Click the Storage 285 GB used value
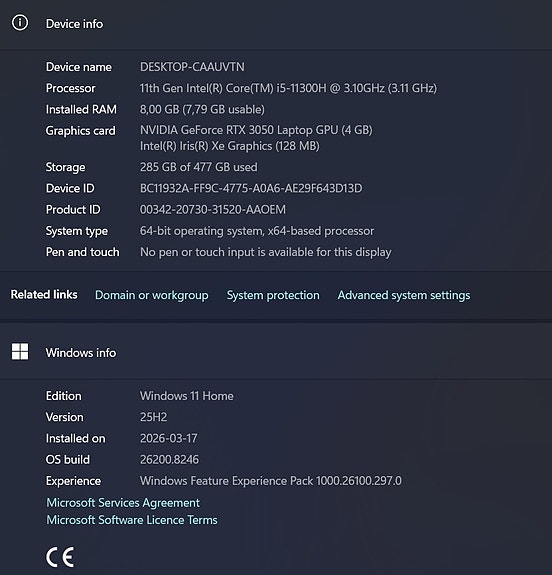Screen dimensions: 552x575 point(198,167)
